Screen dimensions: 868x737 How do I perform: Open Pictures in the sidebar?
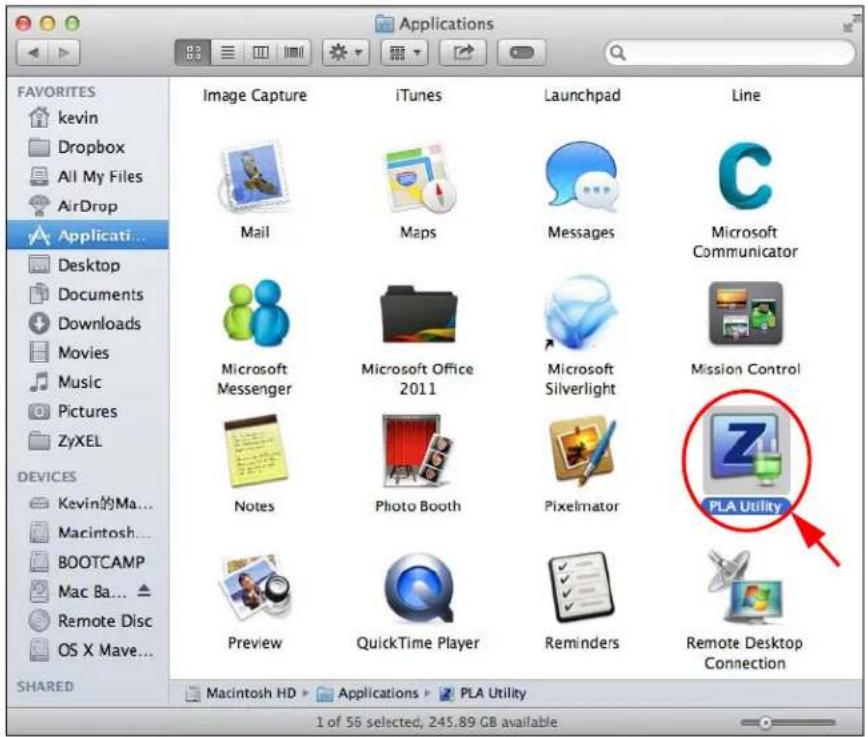click(x=87, y=411)
